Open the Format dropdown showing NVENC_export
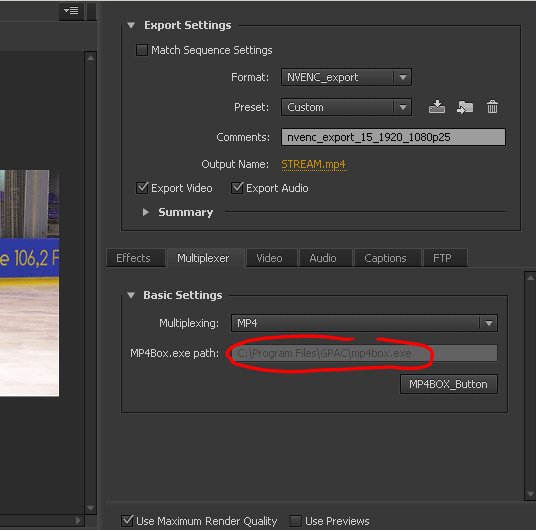 [x=346, y=77]
